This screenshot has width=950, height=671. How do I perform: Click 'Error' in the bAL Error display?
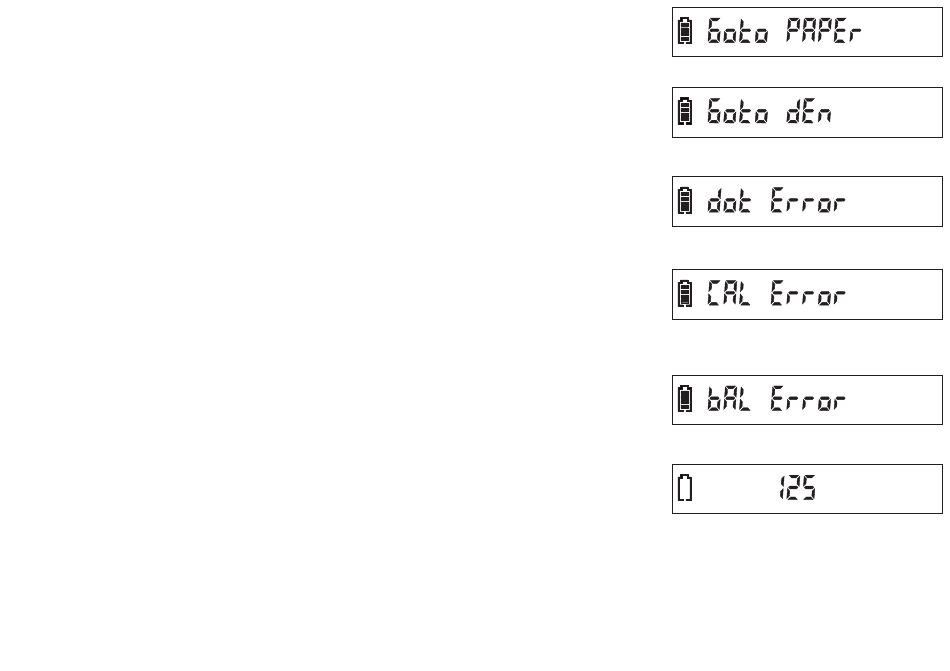tap(808, 399)
